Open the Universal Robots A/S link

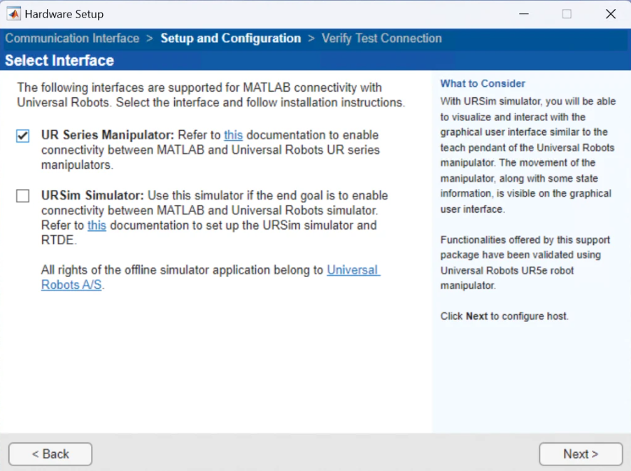tap(353, 270)
